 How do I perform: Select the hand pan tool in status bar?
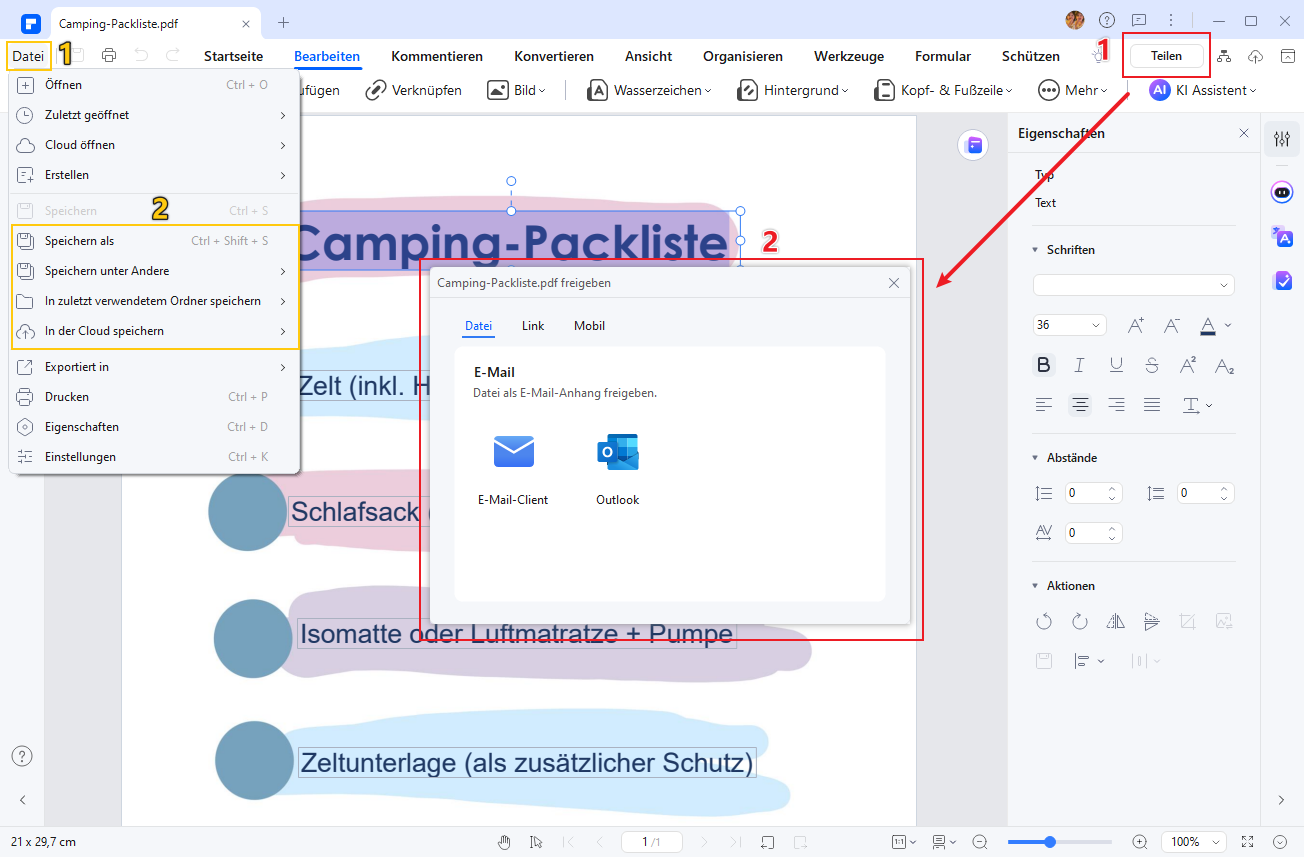tap(504, 841)
